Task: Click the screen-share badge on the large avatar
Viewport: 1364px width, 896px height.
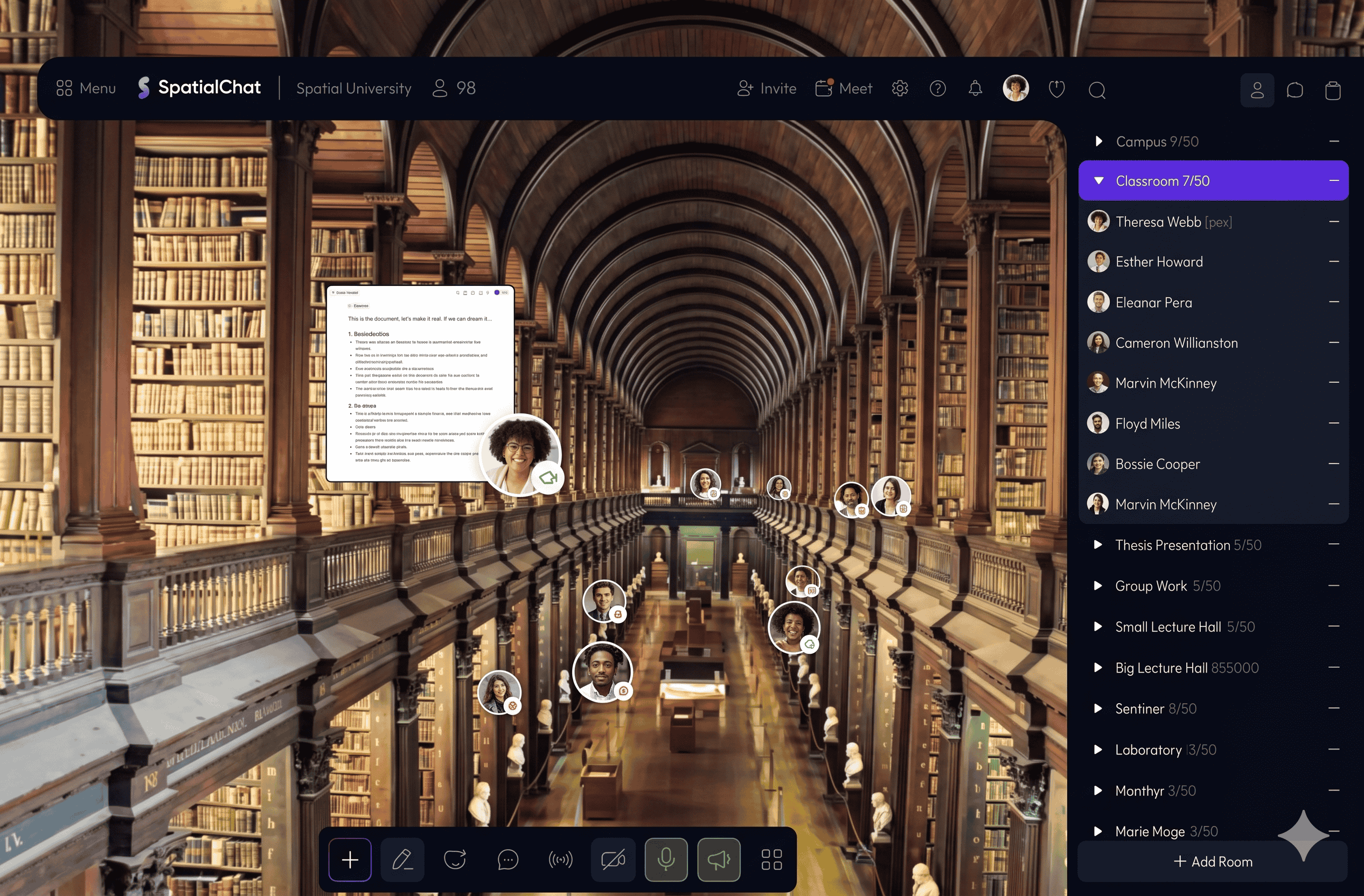Action: click(x=548, y=478)
